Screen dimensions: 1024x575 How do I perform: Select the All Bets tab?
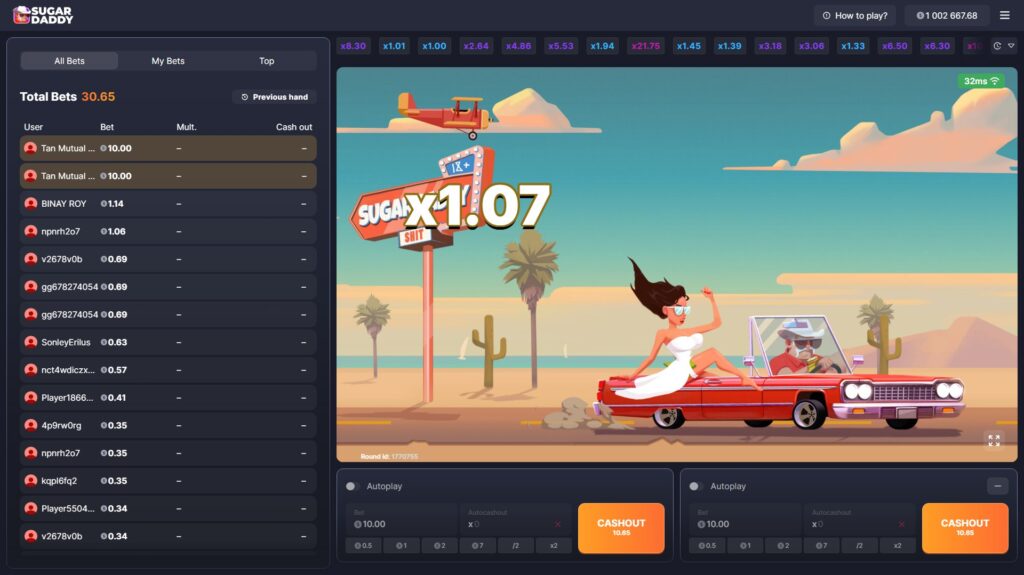69,61
